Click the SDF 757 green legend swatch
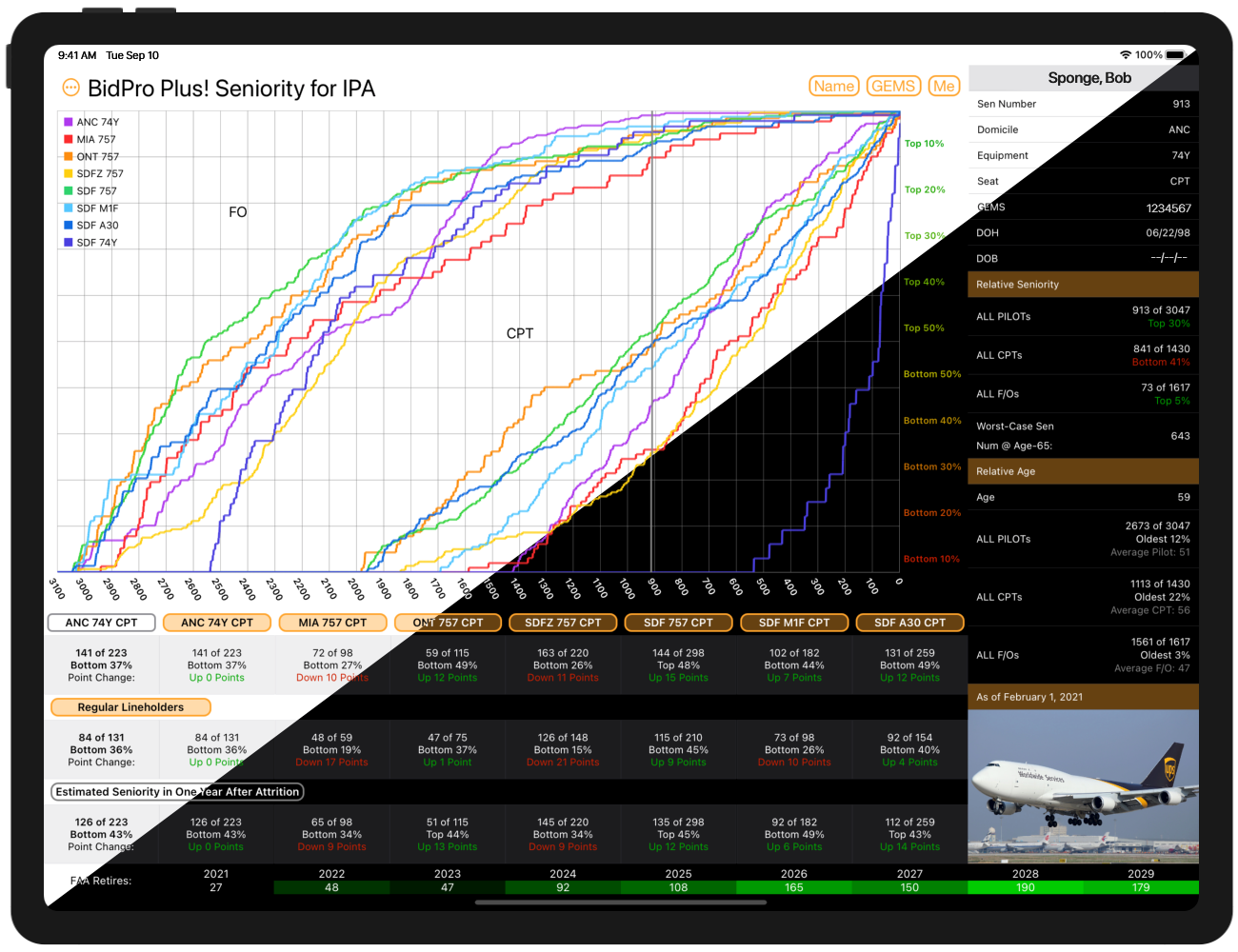1238x952 pixels. [69, 190]
